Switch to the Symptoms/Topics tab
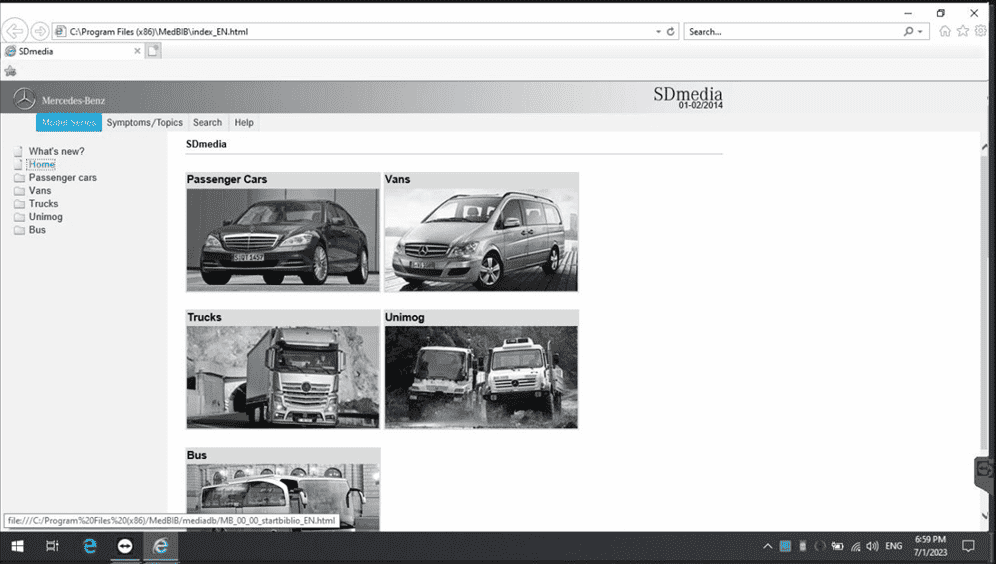The image size is (996, 564). [144, 123]
